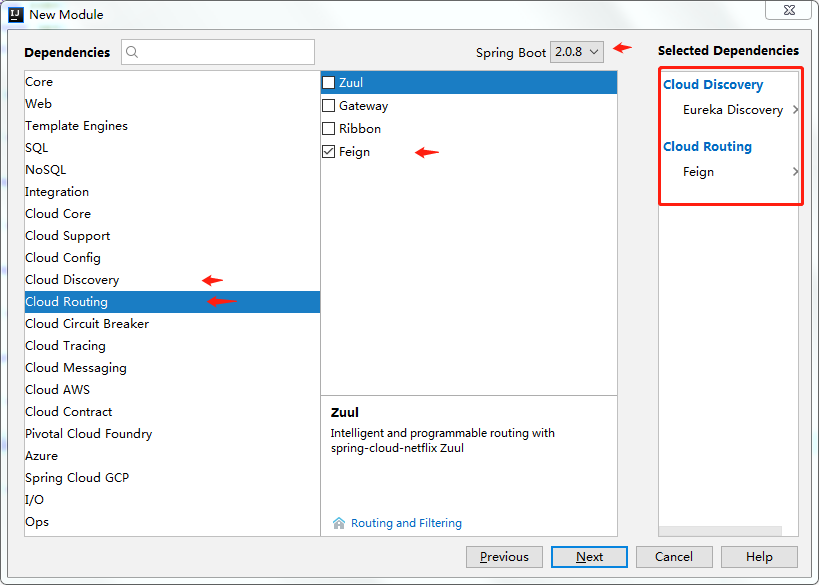
Task: Click the Dependencies search input field
Action: tap(218, 52)
